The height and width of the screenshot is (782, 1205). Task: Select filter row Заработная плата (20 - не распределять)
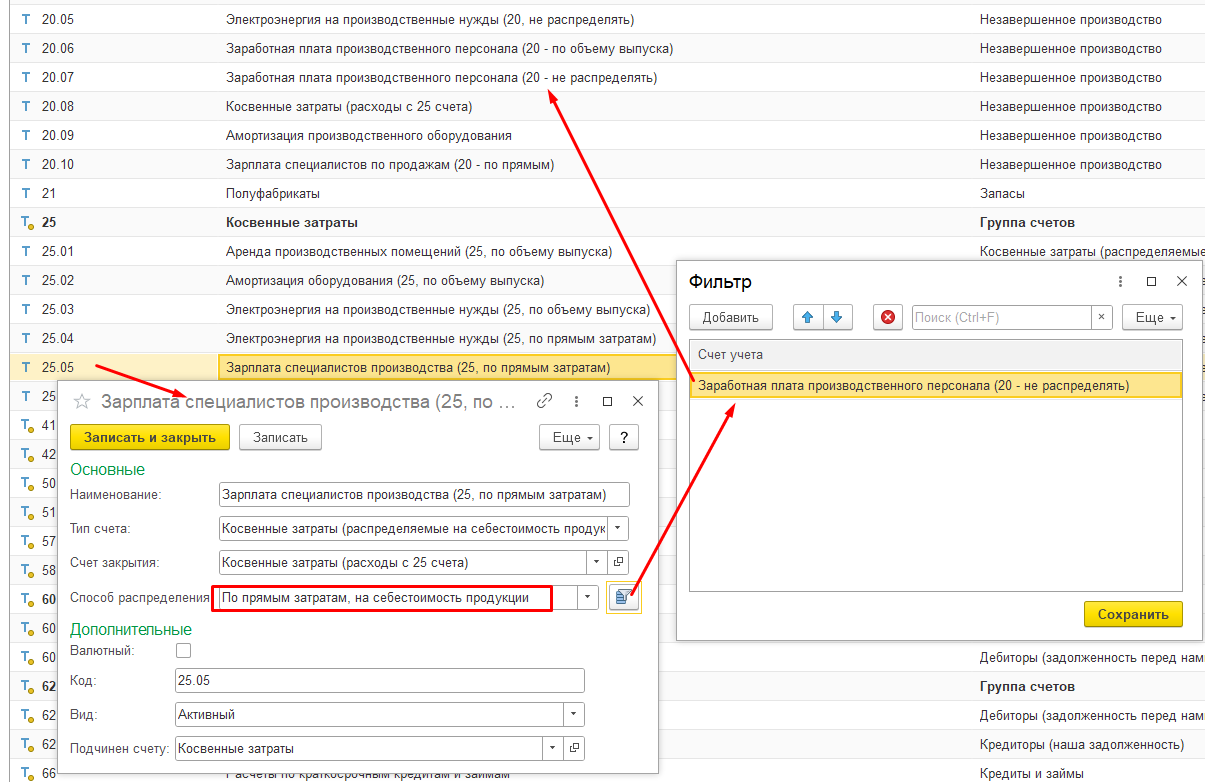936,385
